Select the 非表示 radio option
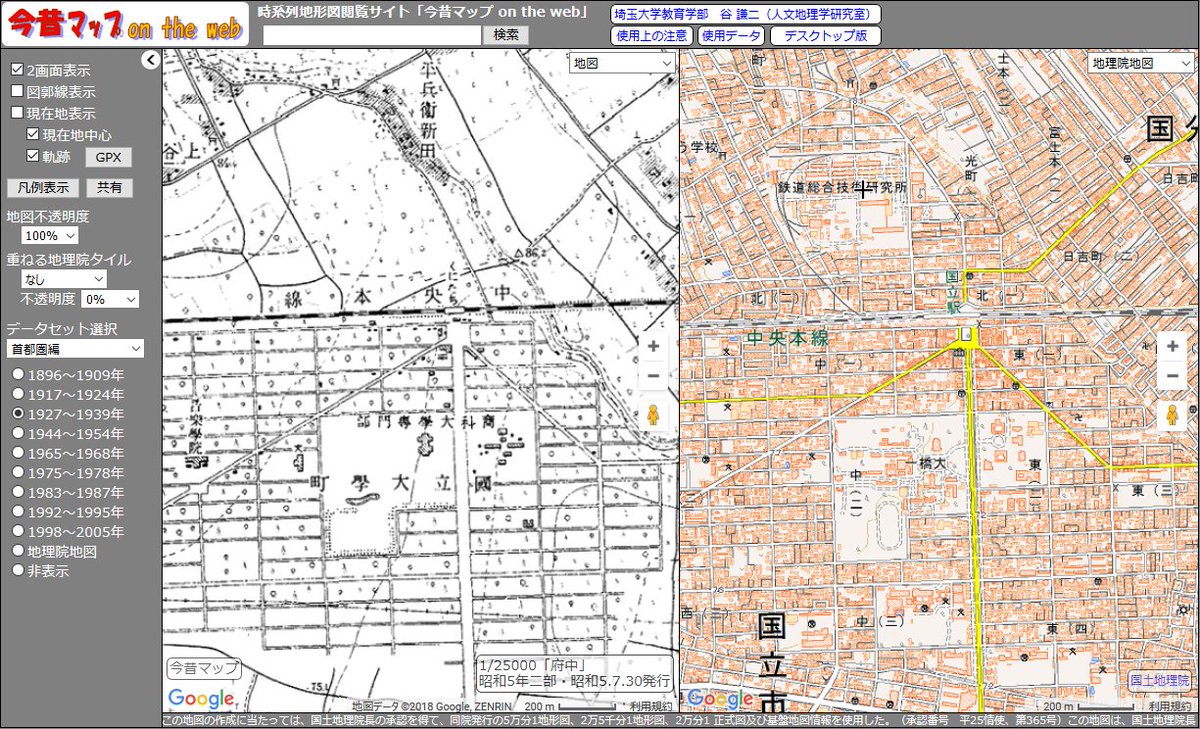 17,570
